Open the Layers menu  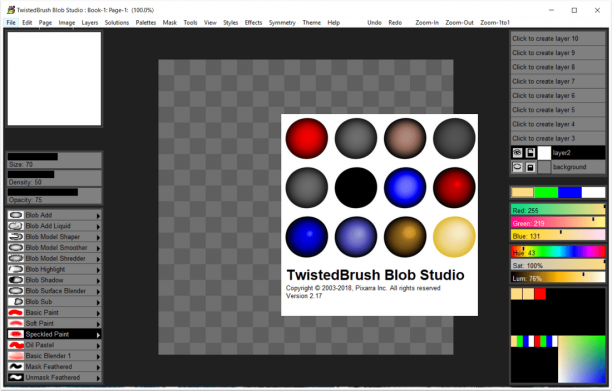(90, 23)
